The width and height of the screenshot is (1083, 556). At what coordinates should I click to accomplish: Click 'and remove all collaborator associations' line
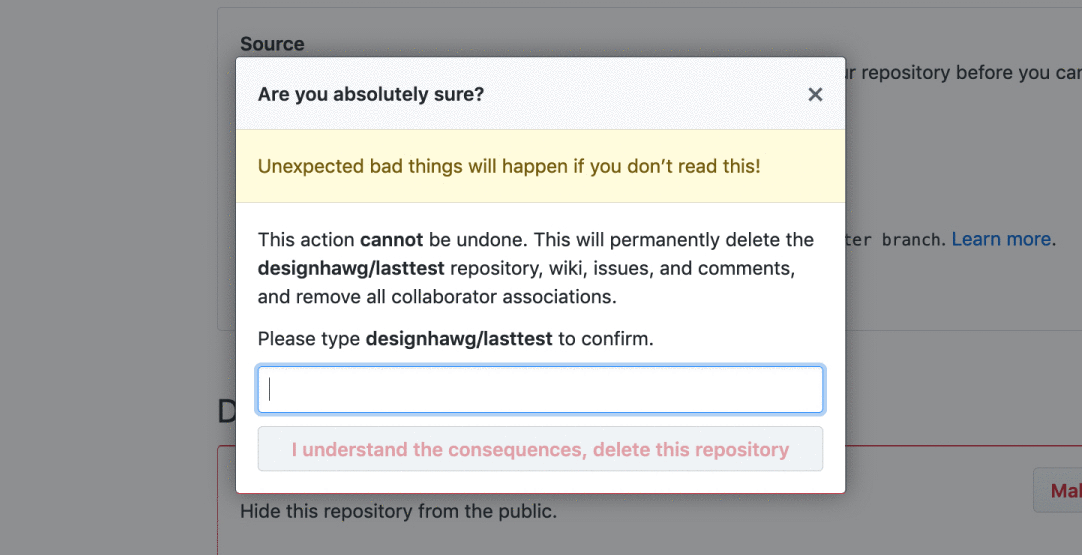tap(437, 297)
